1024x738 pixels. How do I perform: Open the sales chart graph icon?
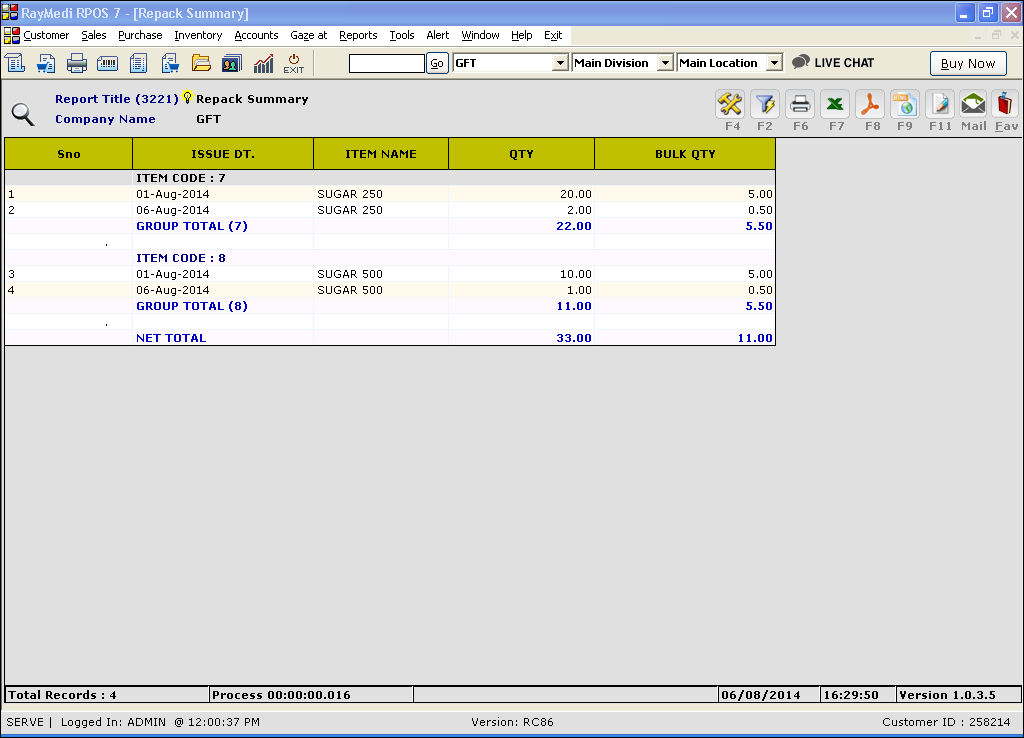coord(263,64)
